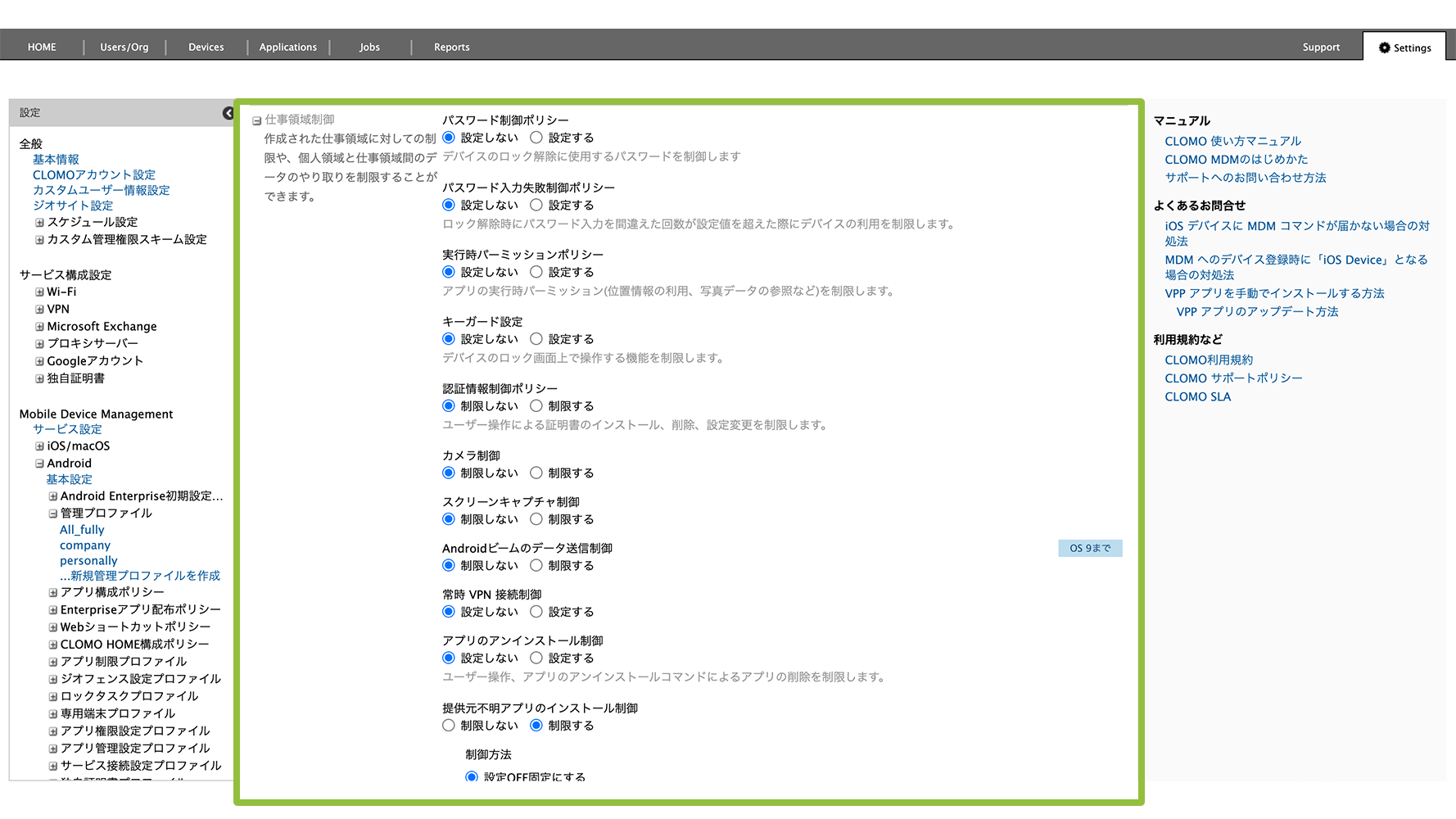1456x819 pixels.
Task: Click the OS 9まで badge
Action: pyautogui.click(x=1089, y=548)
